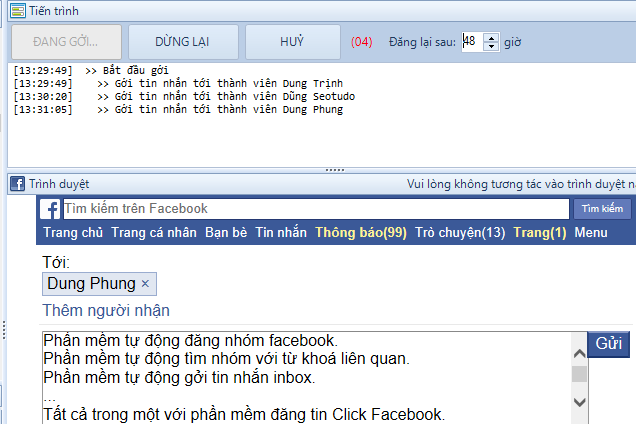636x424 pixels.
Task: Select log line for Dung Phung at 13:31:05
Action: [178, 109]
